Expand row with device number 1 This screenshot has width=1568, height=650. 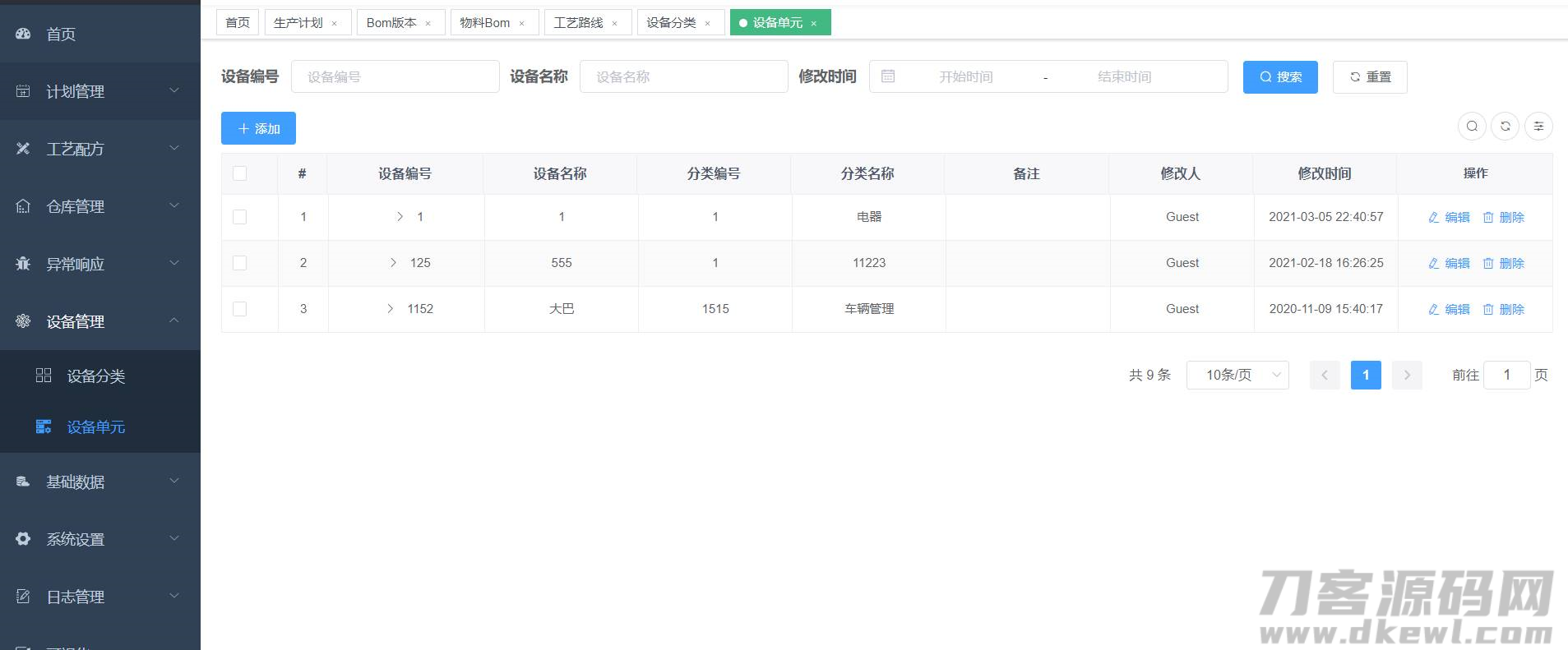(x=400, y=217)
